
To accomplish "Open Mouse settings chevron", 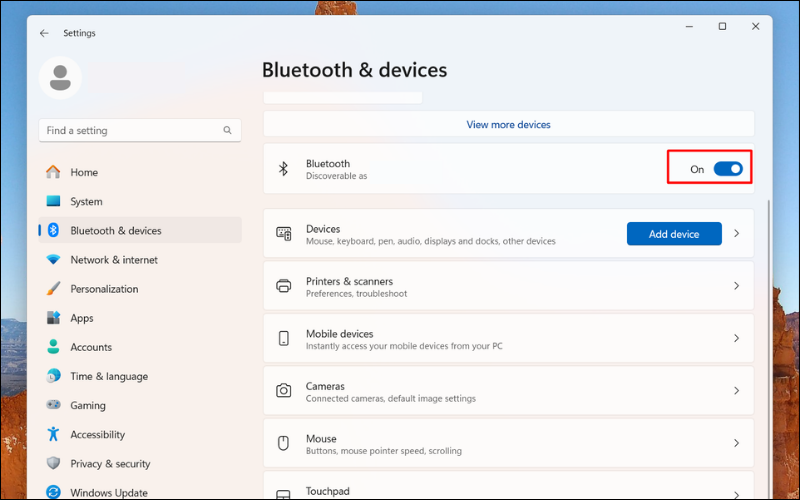I will [736, 443].
